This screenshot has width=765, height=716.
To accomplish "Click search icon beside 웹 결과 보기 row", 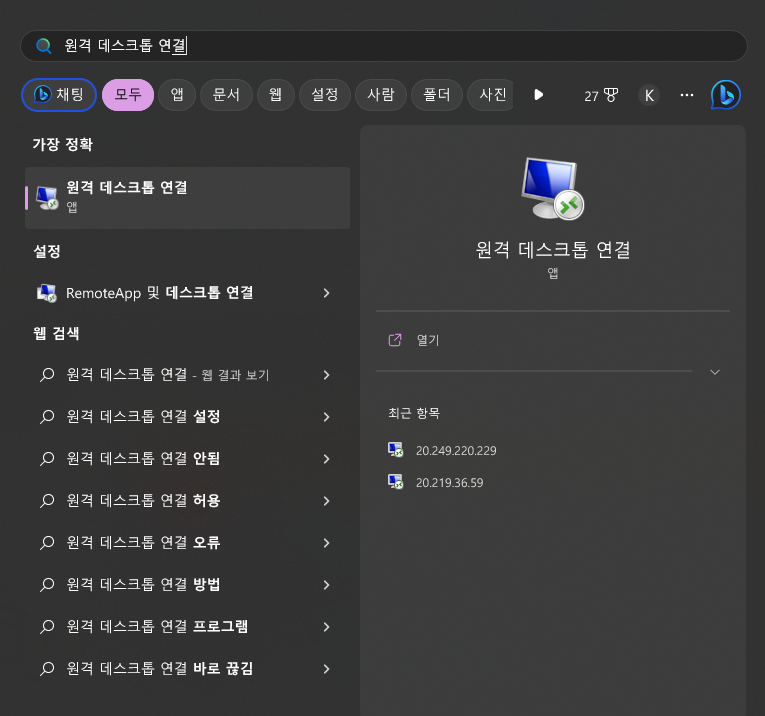I will [47, 375].
